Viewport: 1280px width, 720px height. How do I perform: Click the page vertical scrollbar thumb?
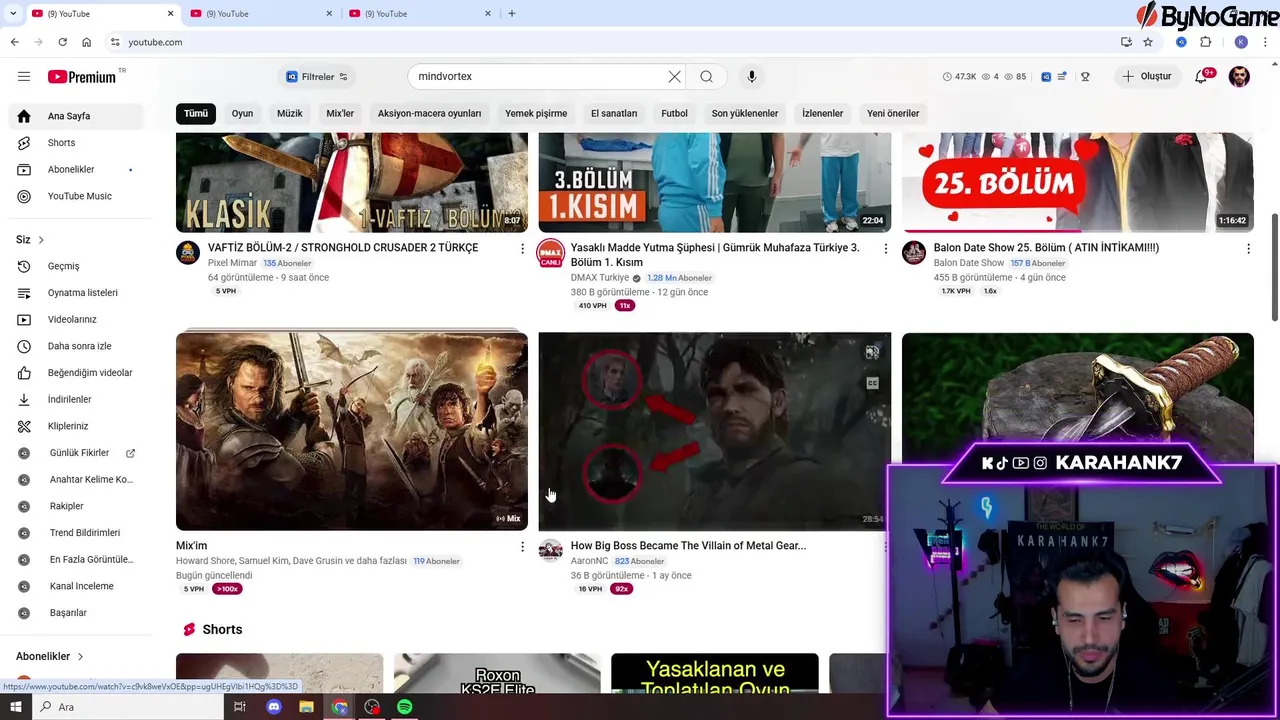(1274, 267)
